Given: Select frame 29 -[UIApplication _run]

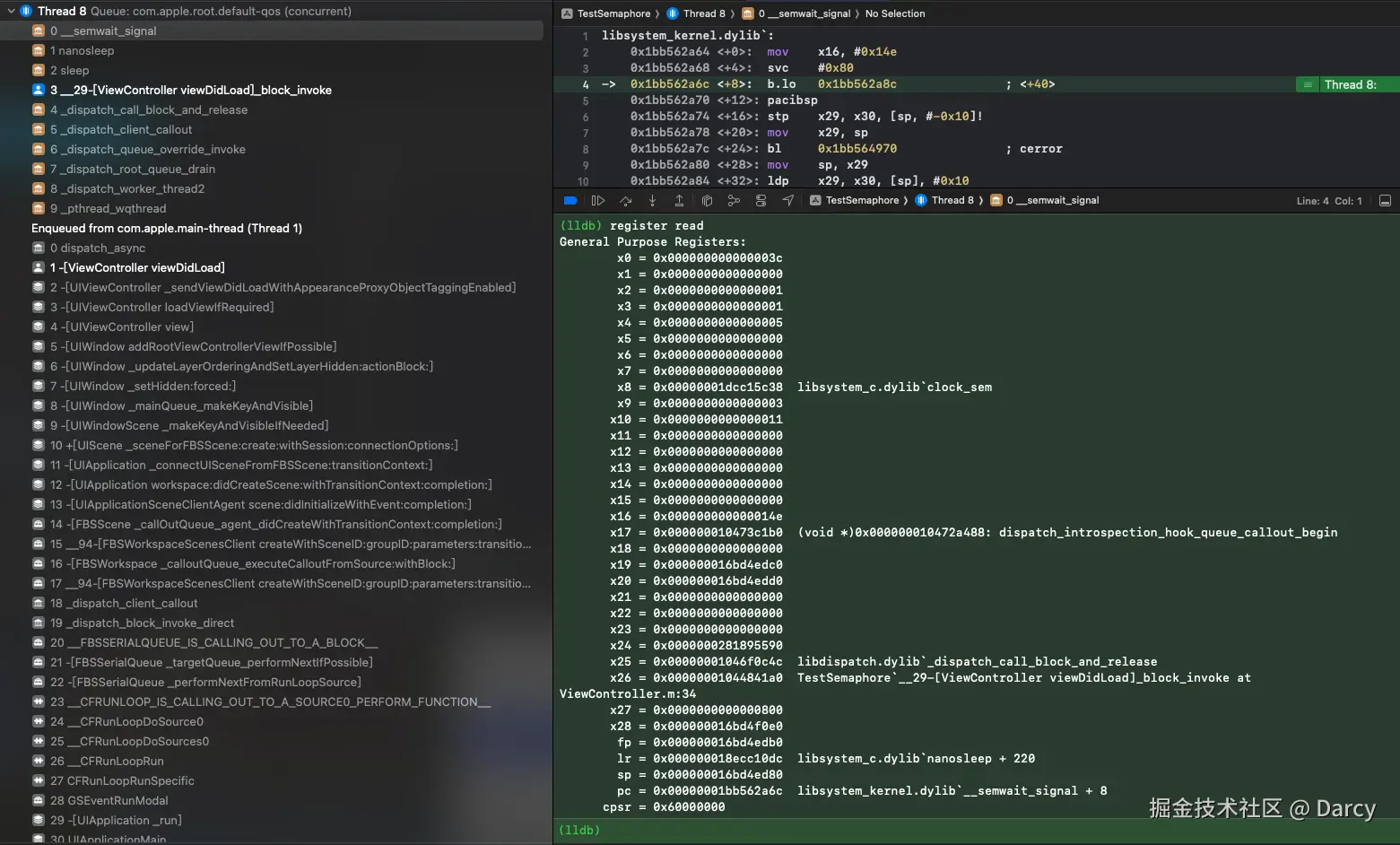Looking at the screenshot, I should point(272,820).
